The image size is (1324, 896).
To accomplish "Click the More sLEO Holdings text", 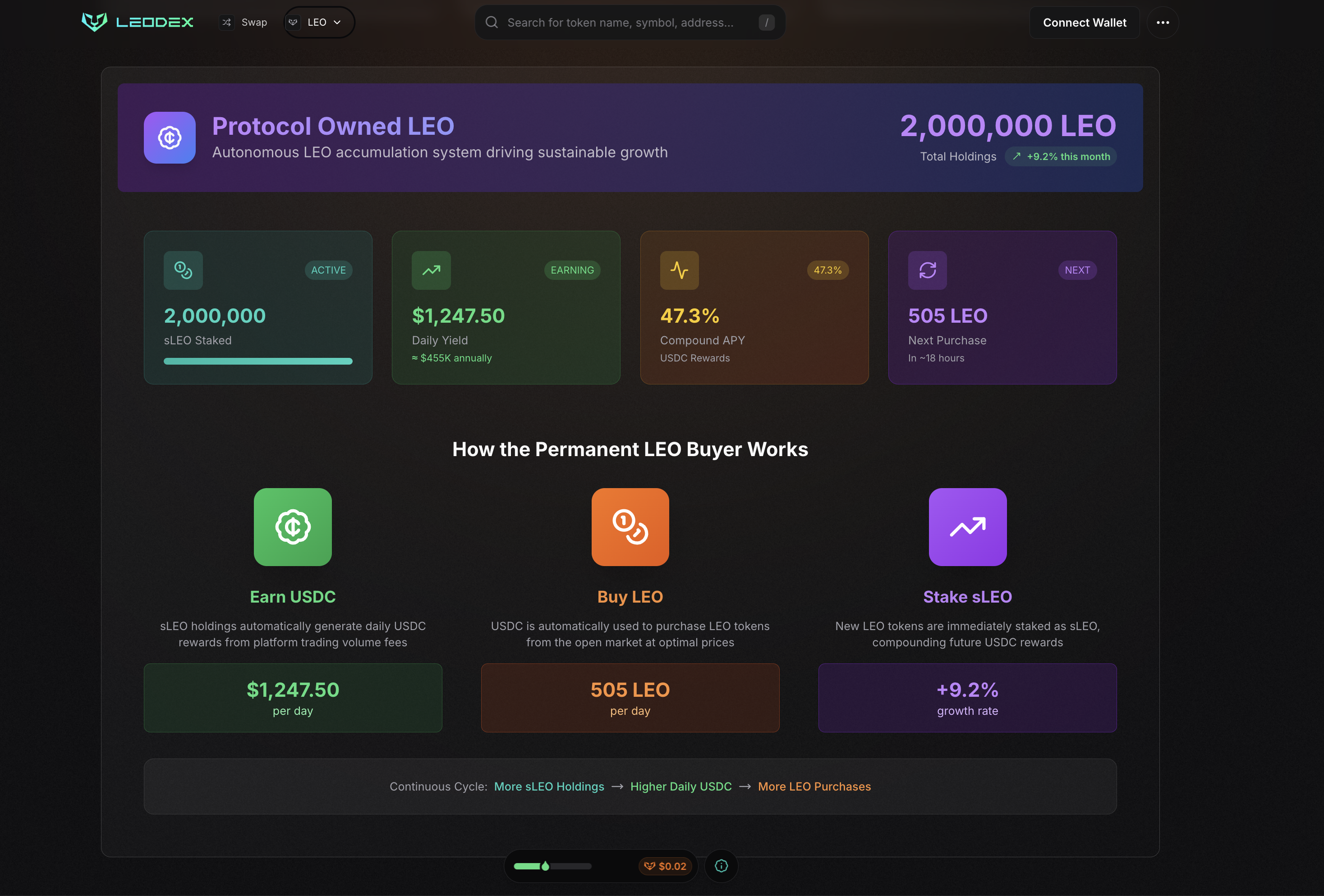I will 549,786.
